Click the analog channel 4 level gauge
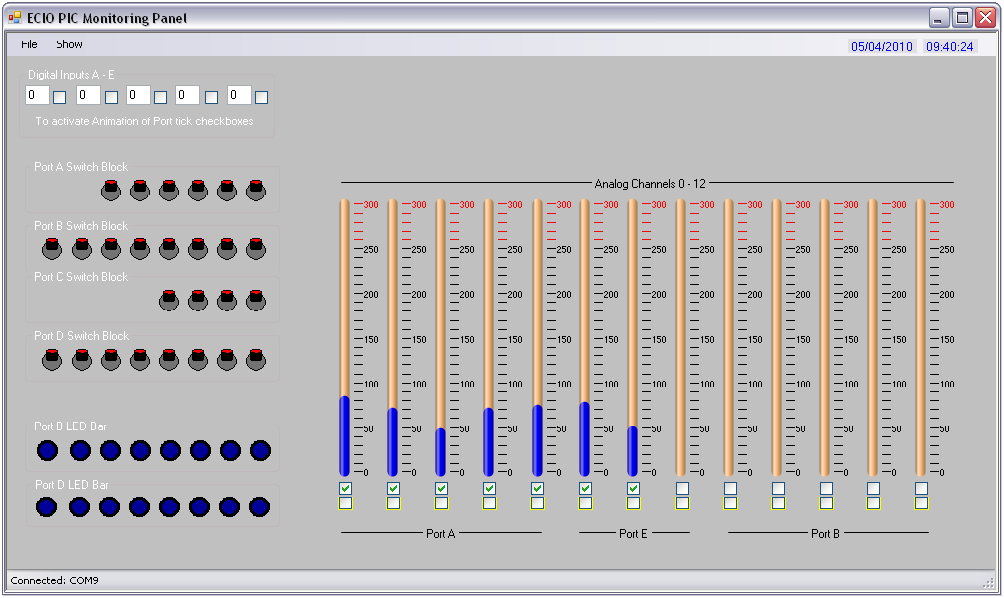 pyautogui.click(x=537, y=337)
